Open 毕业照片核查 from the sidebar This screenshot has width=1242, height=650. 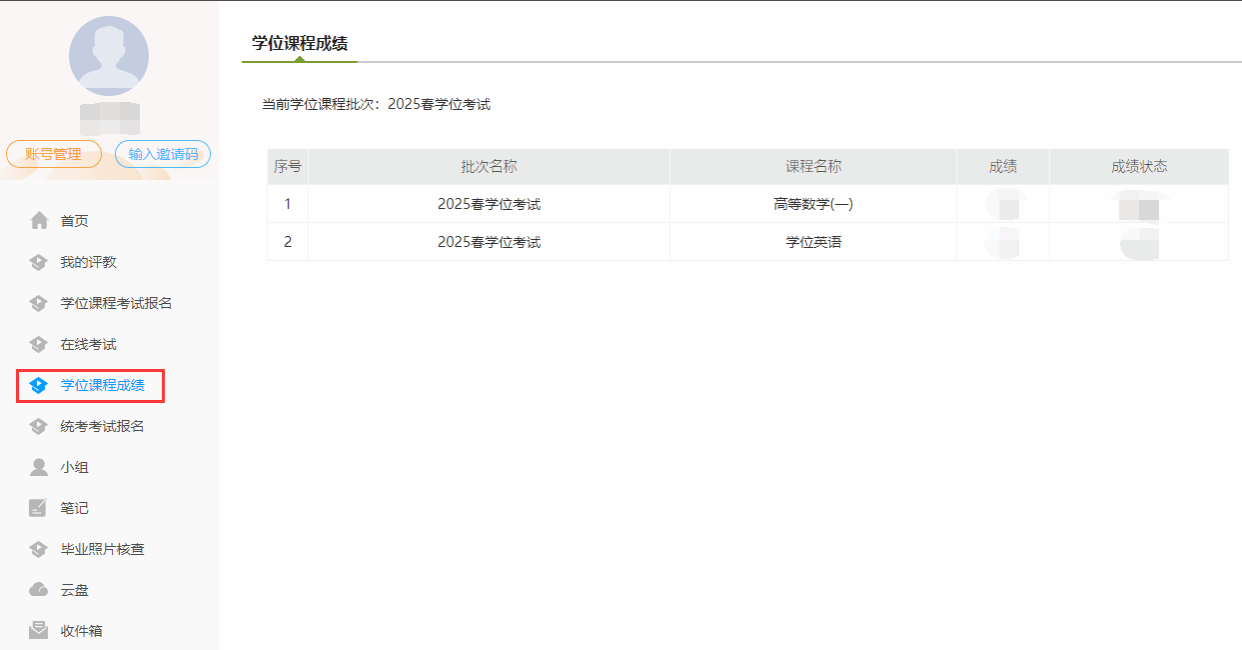click(102, 549)
